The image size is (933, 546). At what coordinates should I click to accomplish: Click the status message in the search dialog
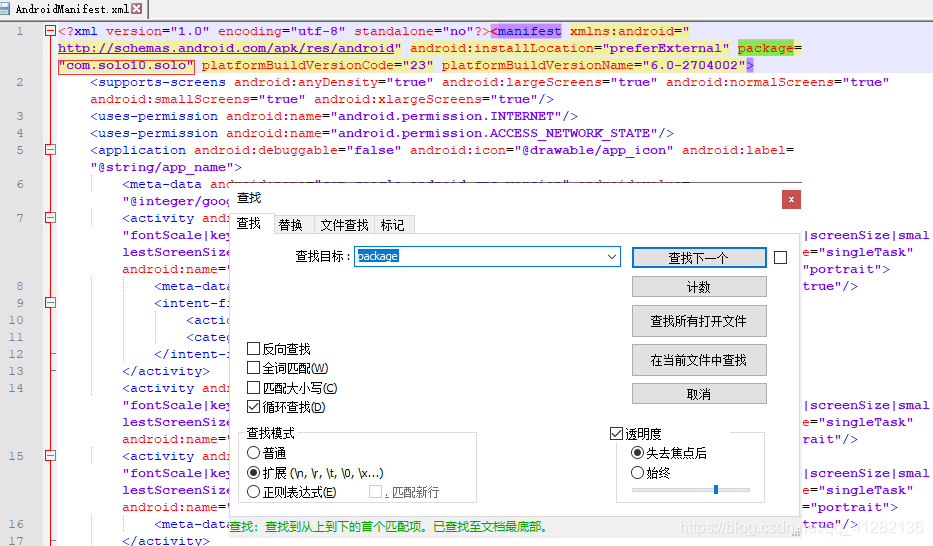coord(389,526)
